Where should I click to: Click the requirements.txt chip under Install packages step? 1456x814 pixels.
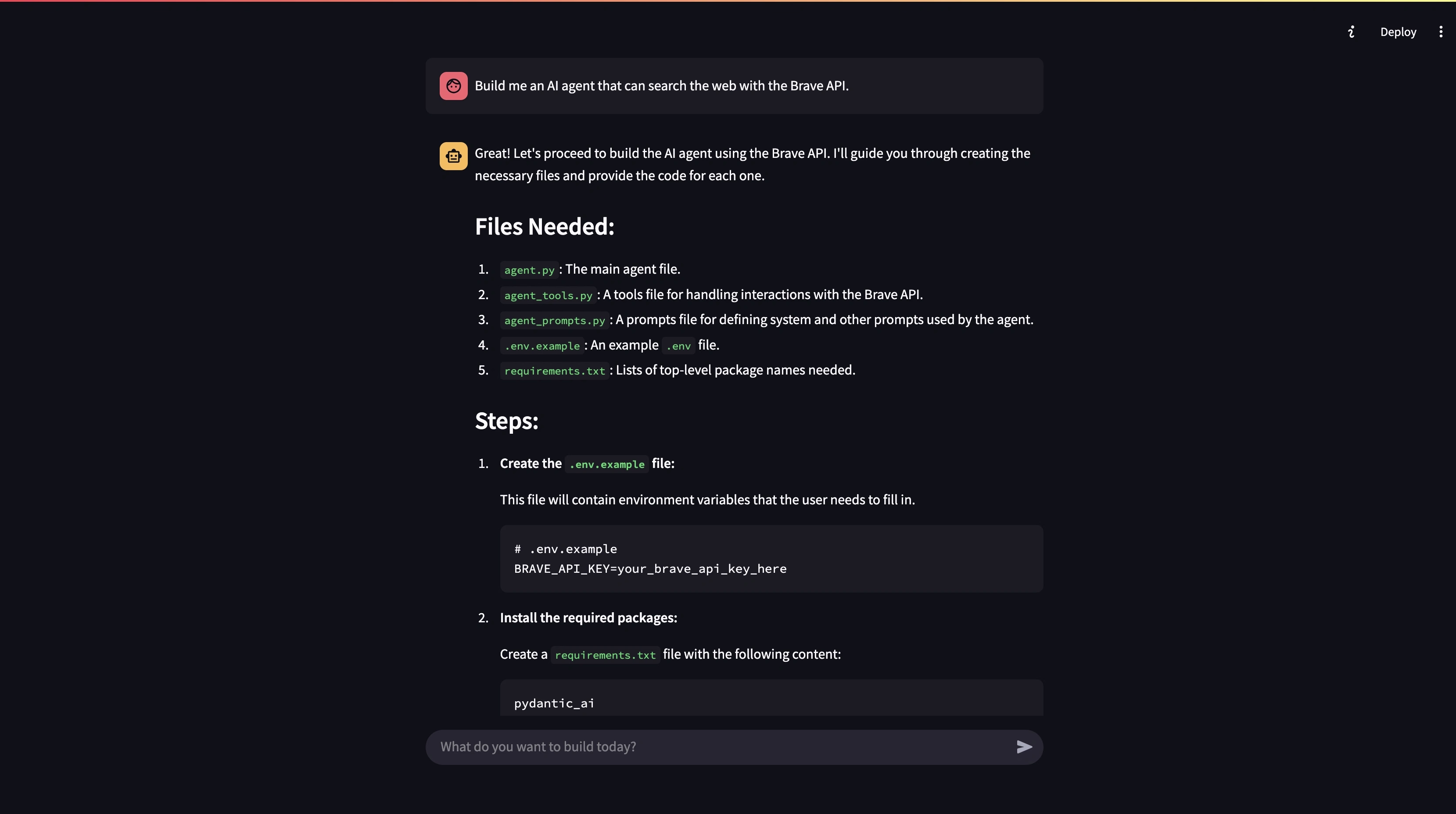click(x=604, y=655)
